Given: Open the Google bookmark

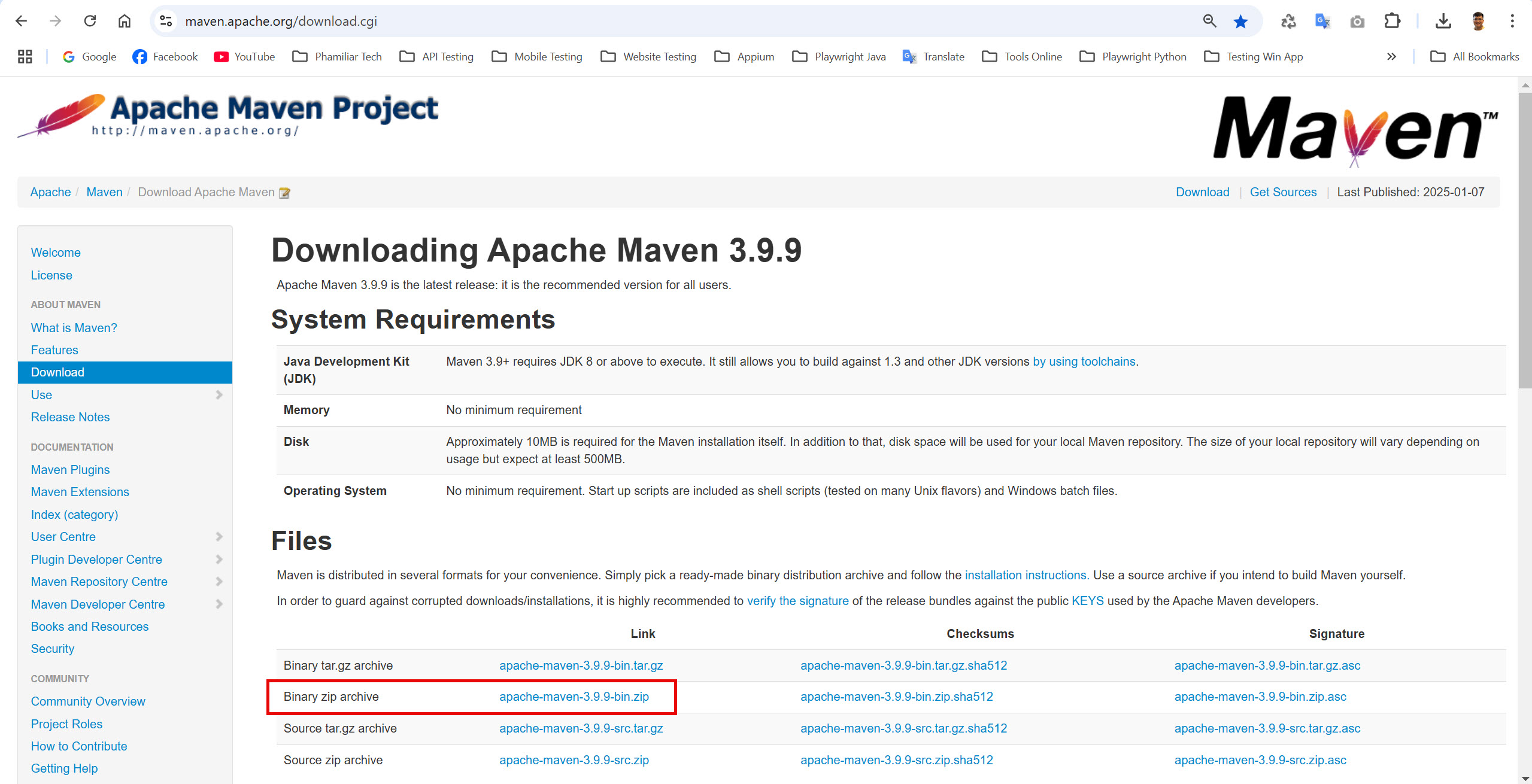Looking at the screenshot, I should pos(89,56).
